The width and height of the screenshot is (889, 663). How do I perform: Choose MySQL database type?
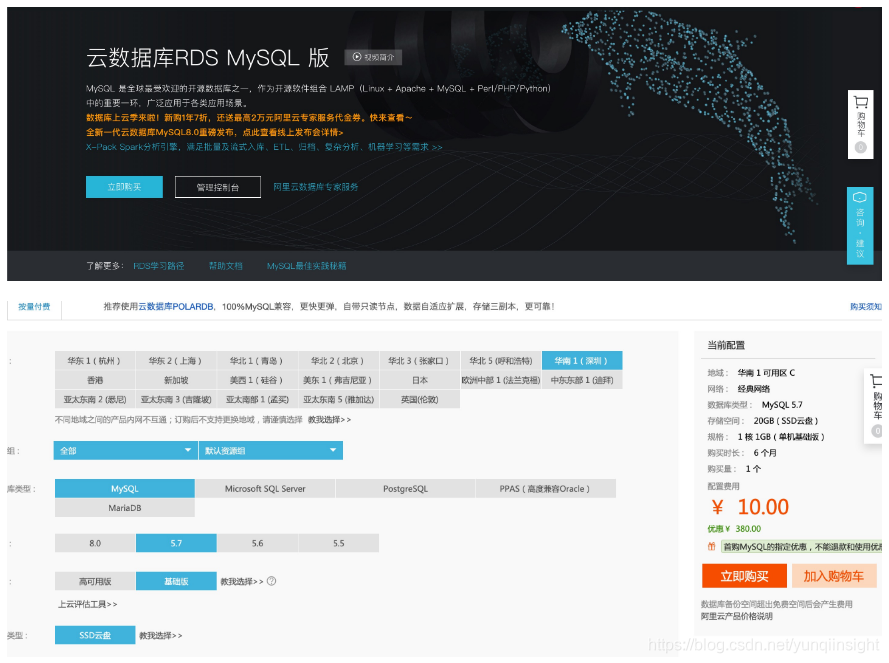pos(125,488)
